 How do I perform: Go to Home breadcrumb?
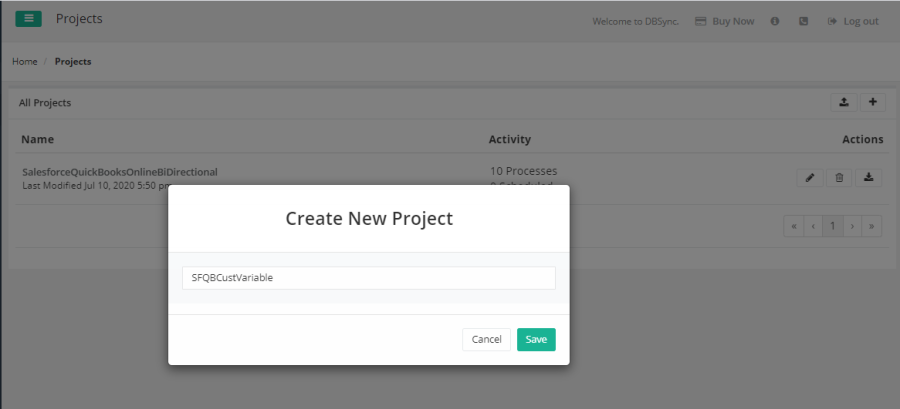coord(25,62)
